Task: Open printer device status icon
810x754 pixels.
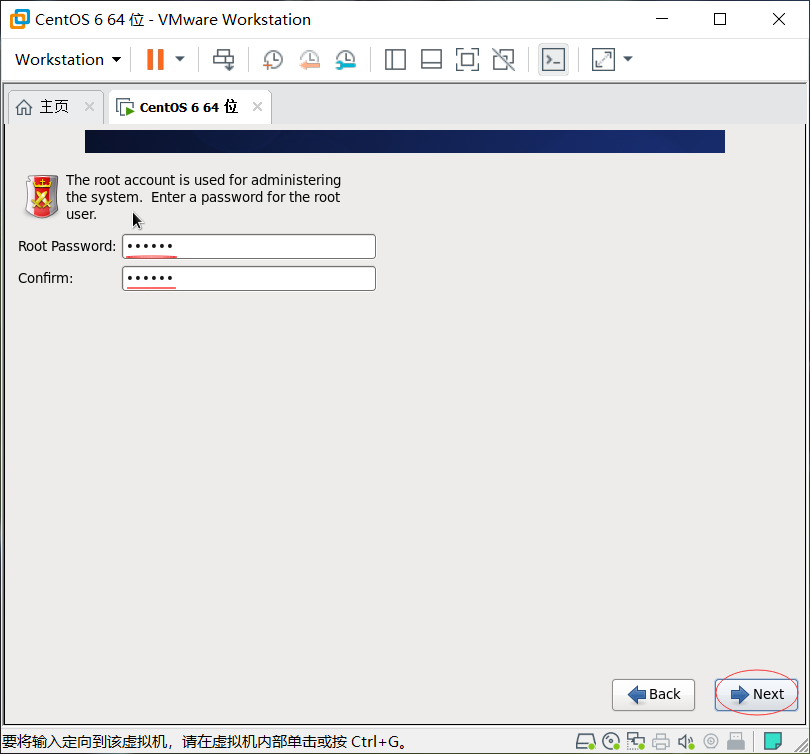Action: pos(661,742)
